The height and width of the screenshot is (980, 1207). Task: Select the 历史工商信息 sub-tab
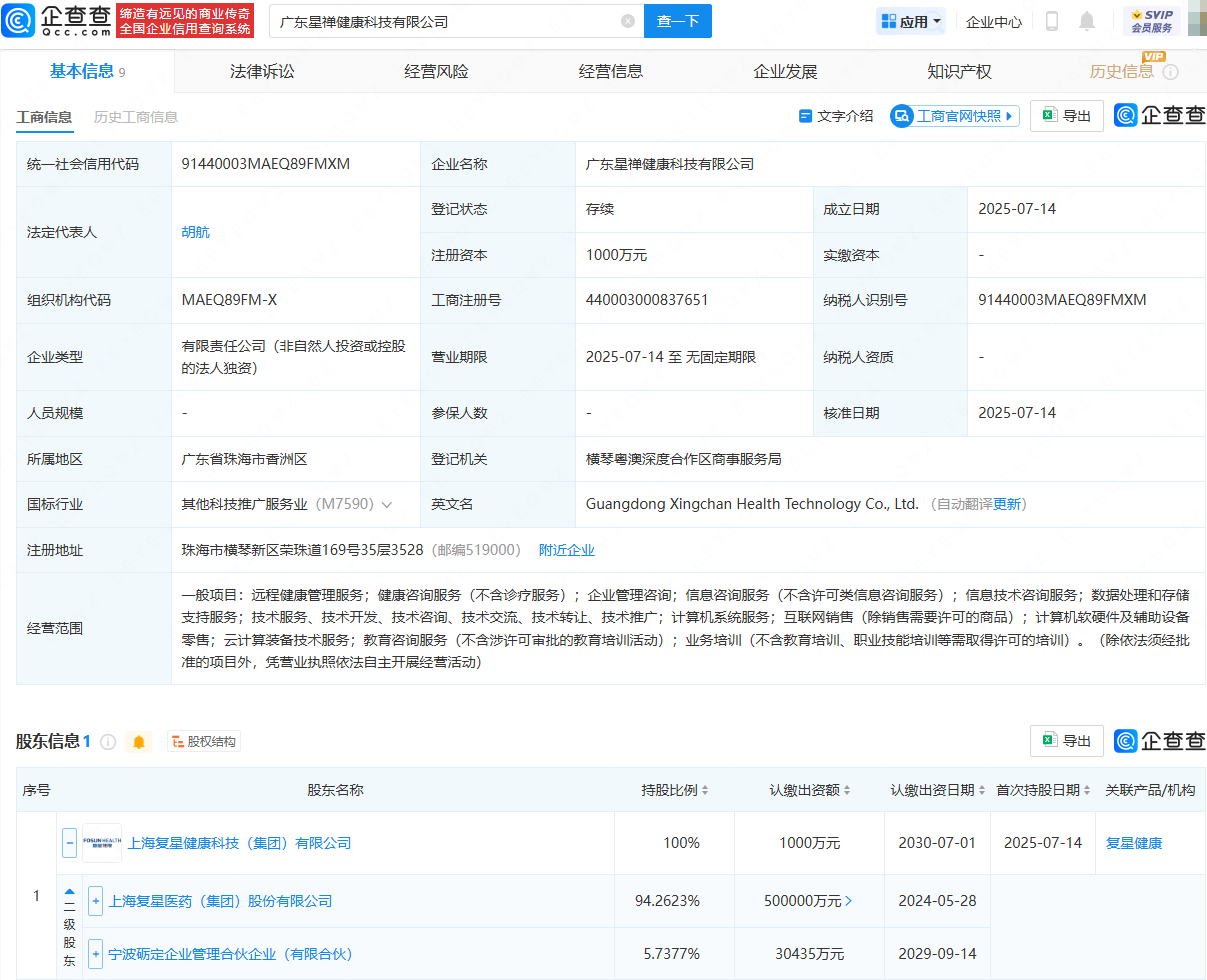coord(136,117)
